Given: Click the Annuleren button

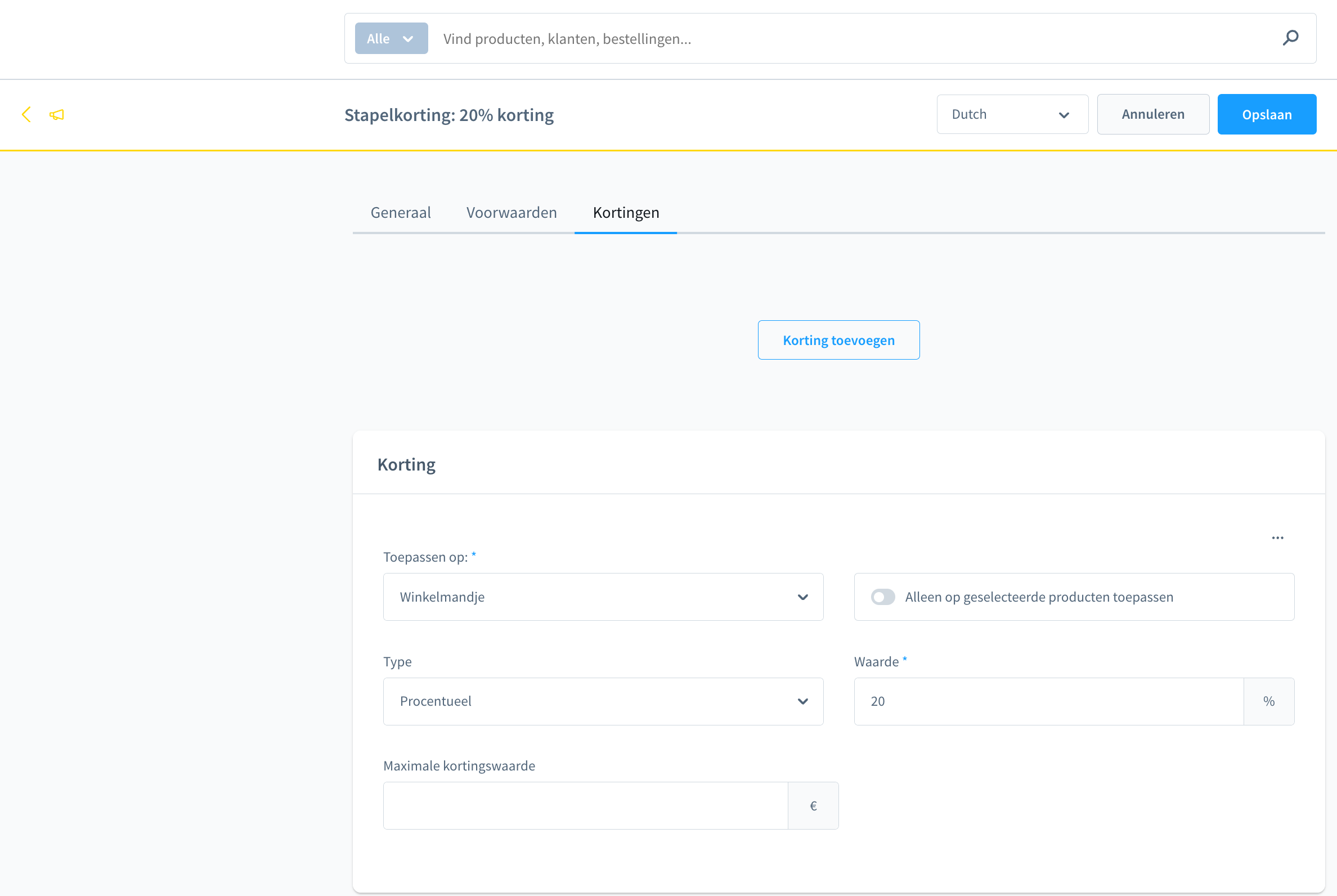Looking at the screenshot, I should [x=1152, y=114].
